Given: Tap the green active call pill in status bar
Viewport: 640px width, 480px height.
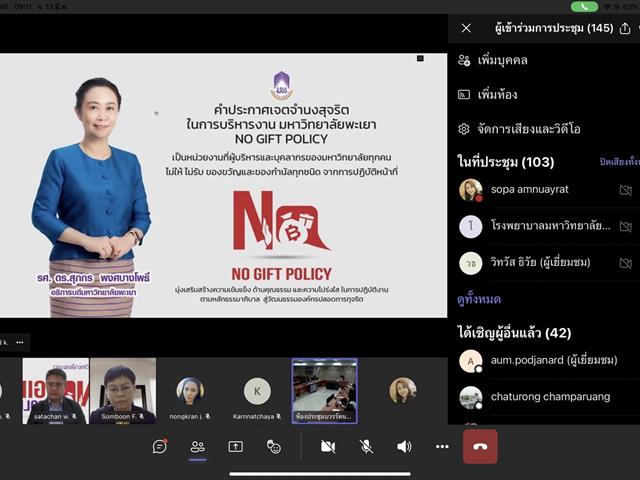Looking at the screenshot, I should (584, 7).
